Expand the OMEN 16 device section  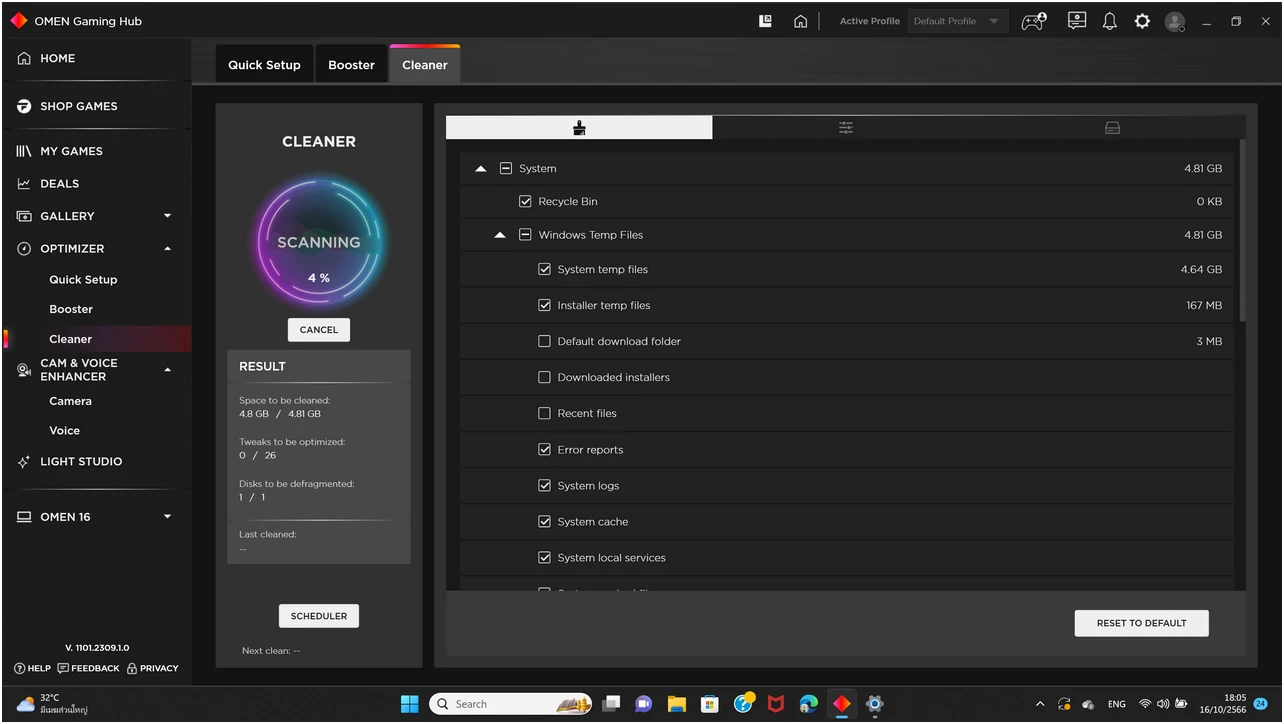(x=167, y=517)
